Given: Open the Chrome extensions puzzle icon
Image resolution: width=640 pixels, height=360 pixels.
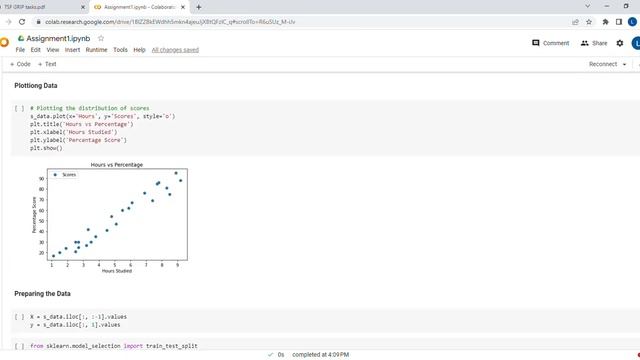Looking at the screenshot, I should point(605,22).
